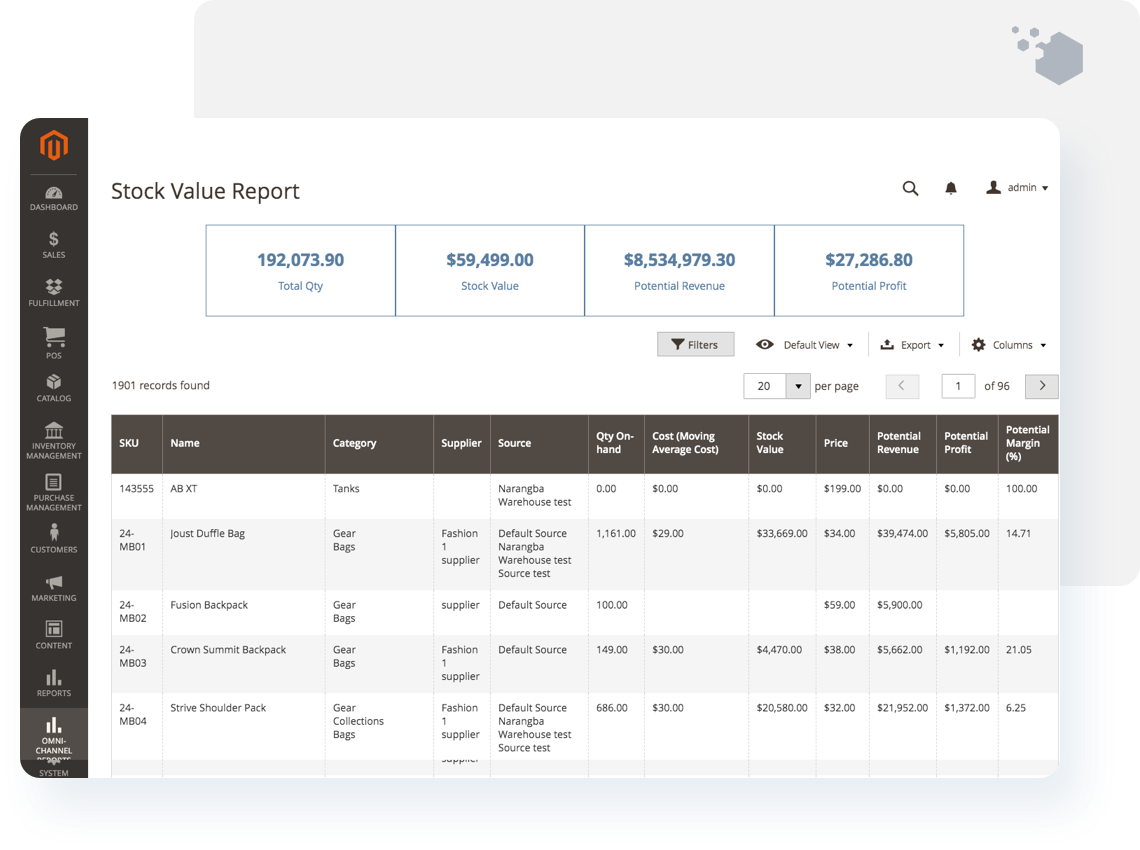The width and height of the screenshot is (1140, 850).
Task: Click the Potential Revenue summary card
Action: 679,270
